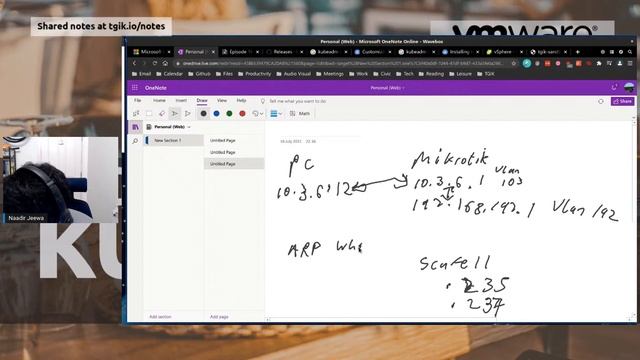This screenshot has width=640, height=360.
Task: Pick the green ink color
Action: (x=229, y=113)
